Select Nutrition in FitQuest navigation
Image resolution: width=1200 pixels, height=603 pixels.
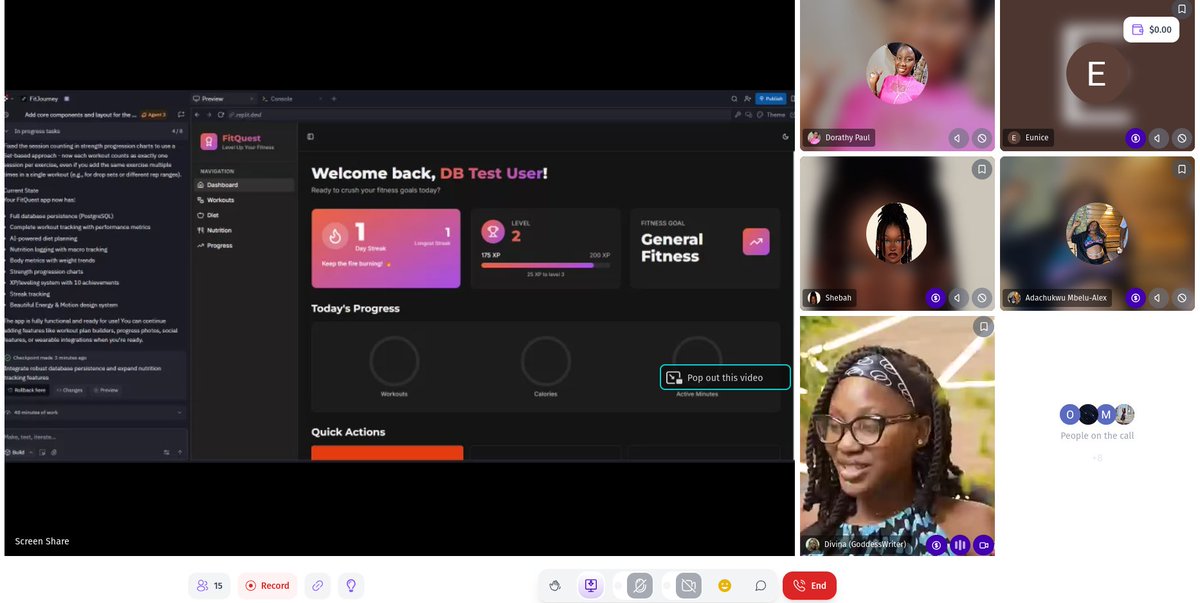click(x=245, y=230)
